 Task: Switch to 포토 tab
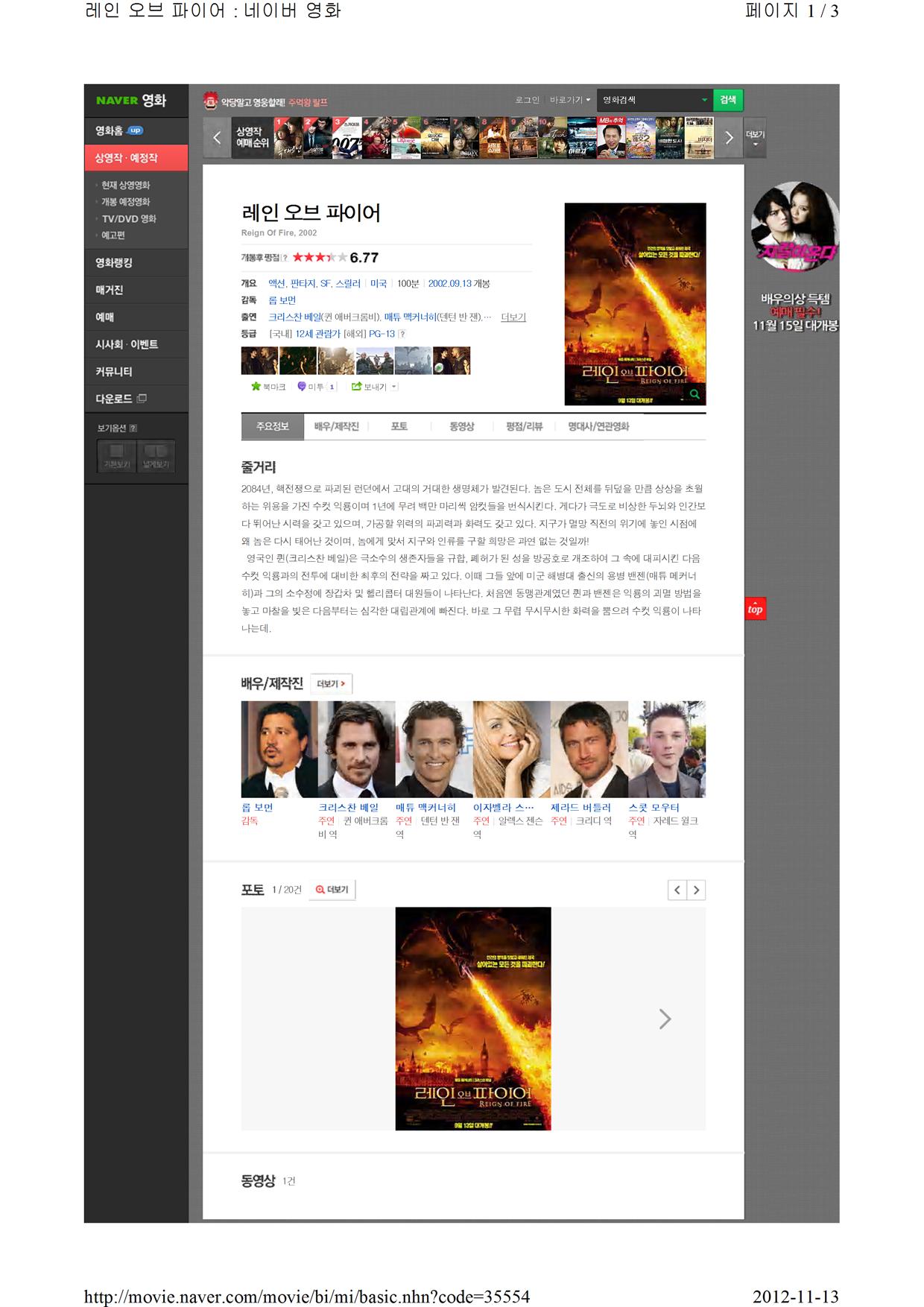[399, 427]
